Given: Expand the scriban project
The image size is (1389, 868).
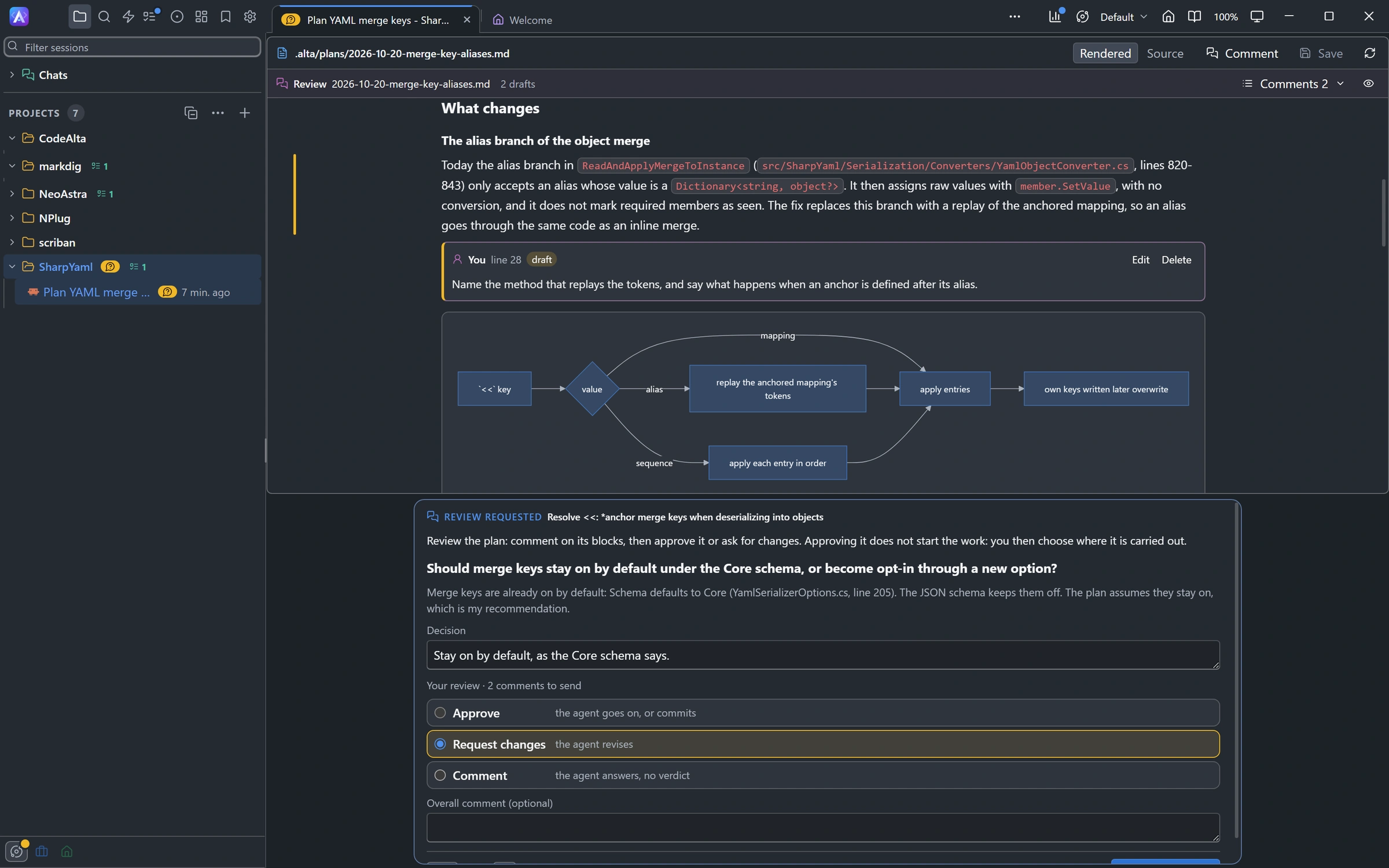Looking at the screenshot, I should [12, 242].
